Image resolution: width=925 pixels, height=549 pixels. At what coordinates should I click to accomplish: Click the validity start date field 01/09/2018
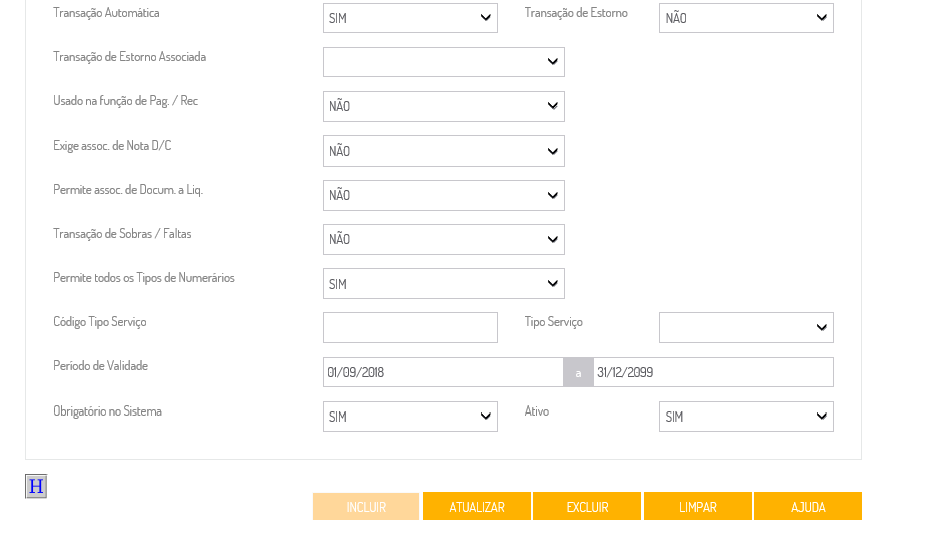(443, 372)
